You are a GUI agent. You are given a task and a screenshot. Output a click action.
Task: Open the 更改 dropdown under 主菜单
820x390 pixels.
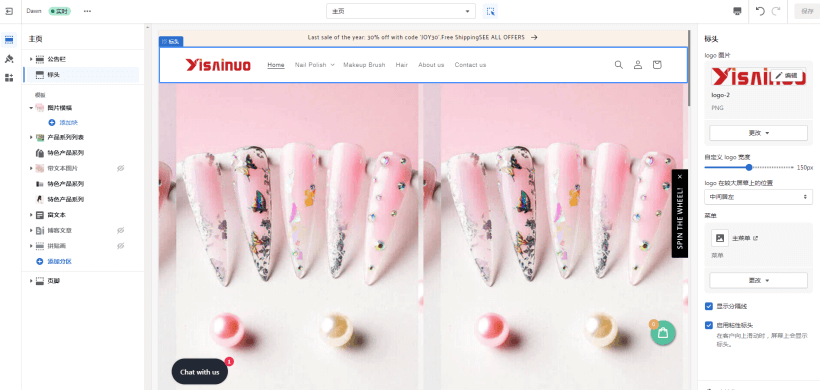[x=758, y=280]
